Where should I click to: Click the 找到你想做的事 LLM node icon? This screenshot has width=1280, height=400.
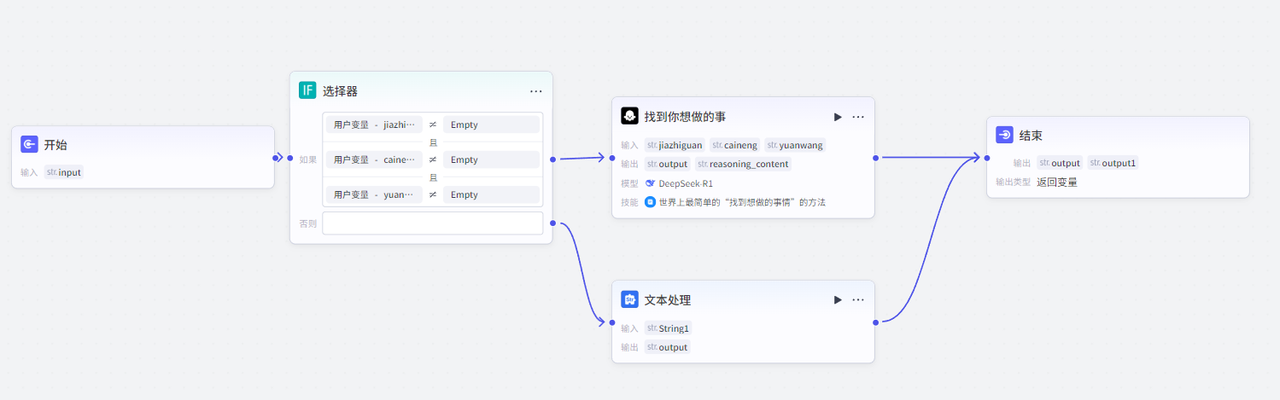tap(629, 116)
